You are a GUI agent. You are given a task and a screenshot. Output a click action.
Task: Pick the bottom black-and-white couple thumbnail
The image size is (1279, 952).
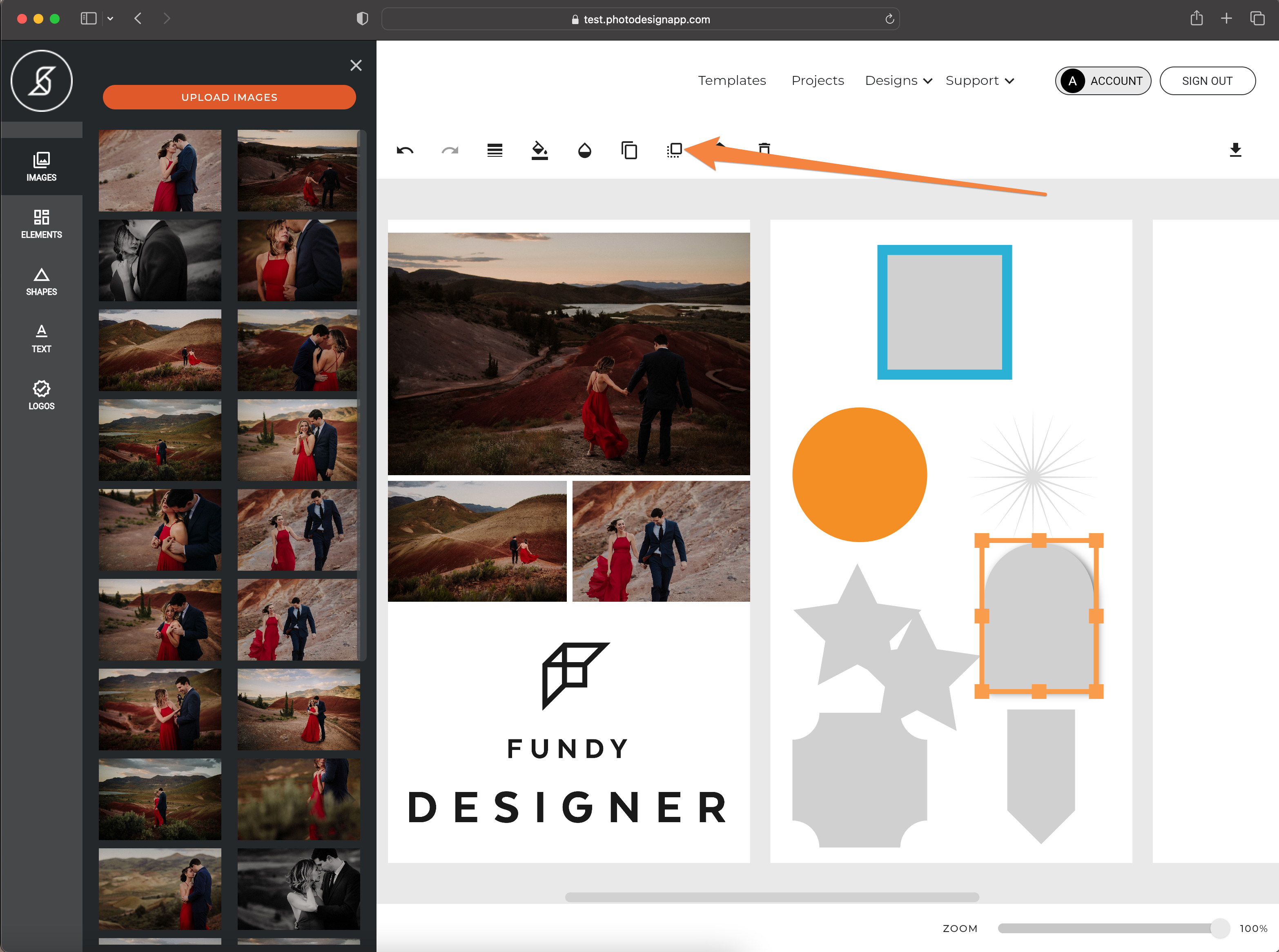click(x=299, y=889)
